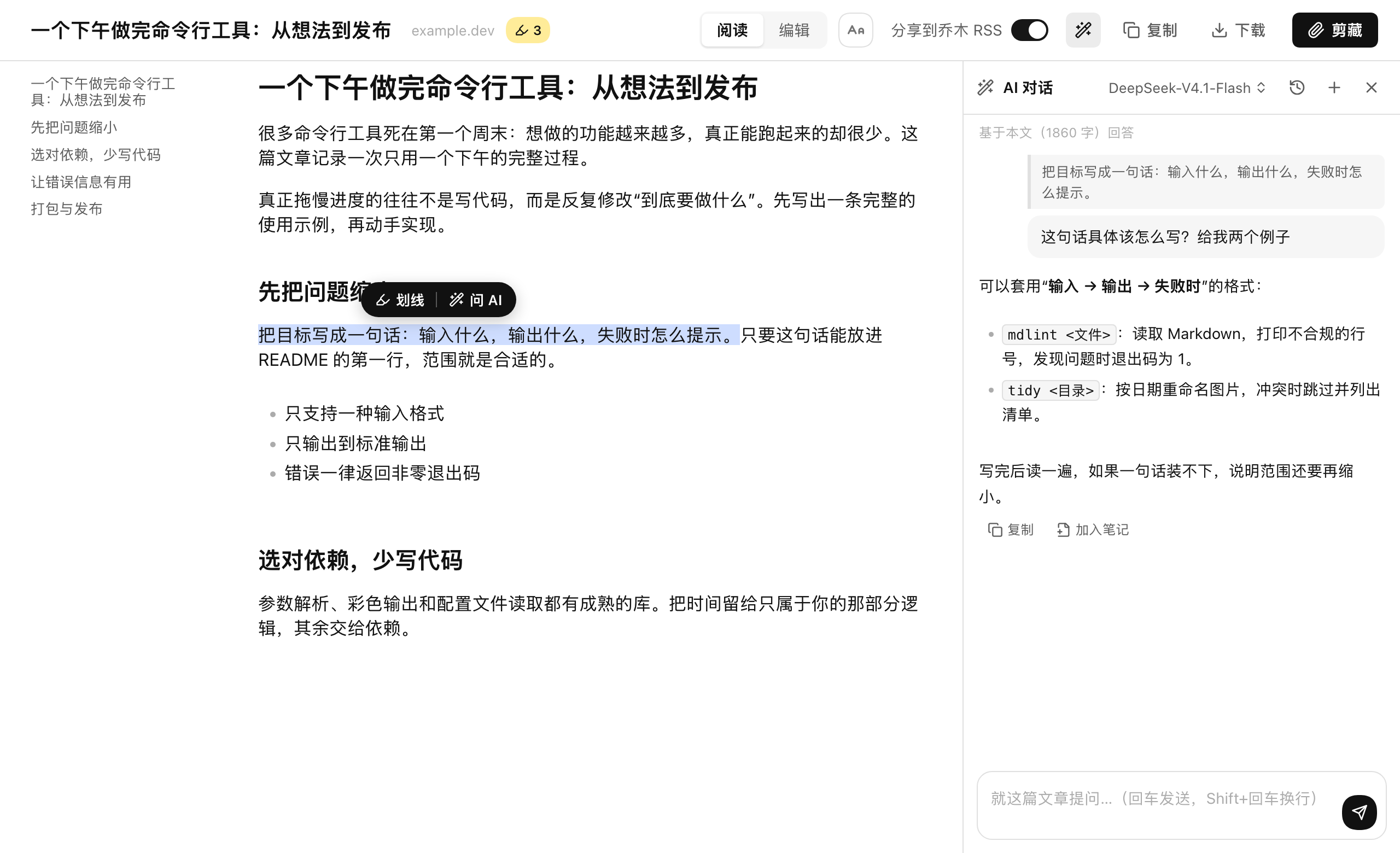
Task: Download the article with 下载
Action: 1238,30
